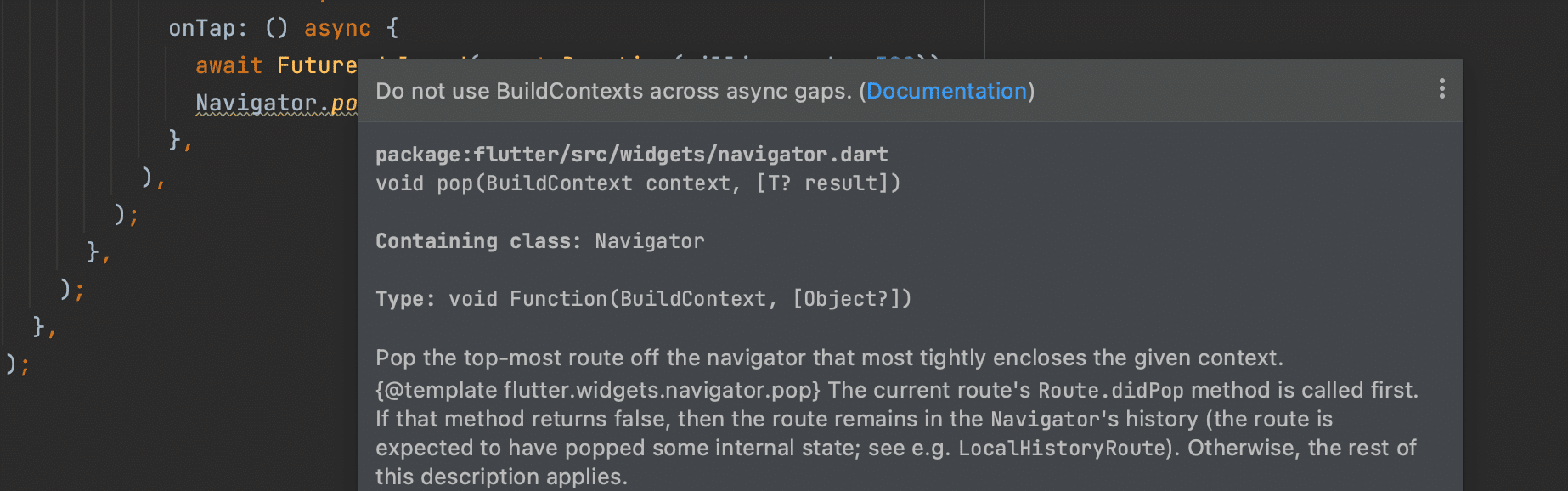
Task: Click the [Object?] parameter in Type line
Action: coord(845,299)
